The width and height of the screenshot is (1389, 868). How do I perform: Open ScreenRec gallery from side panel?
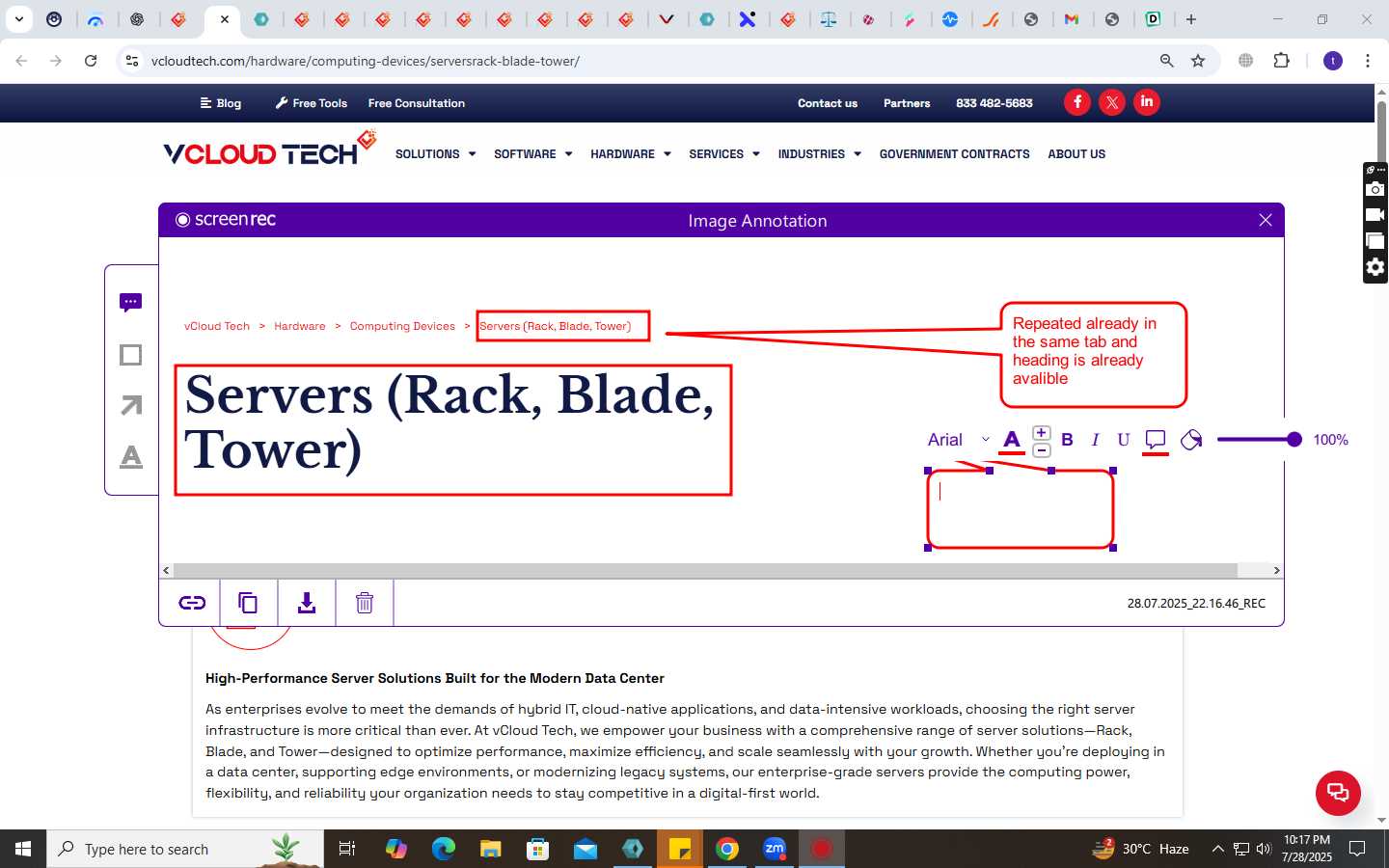point(1375,241)
